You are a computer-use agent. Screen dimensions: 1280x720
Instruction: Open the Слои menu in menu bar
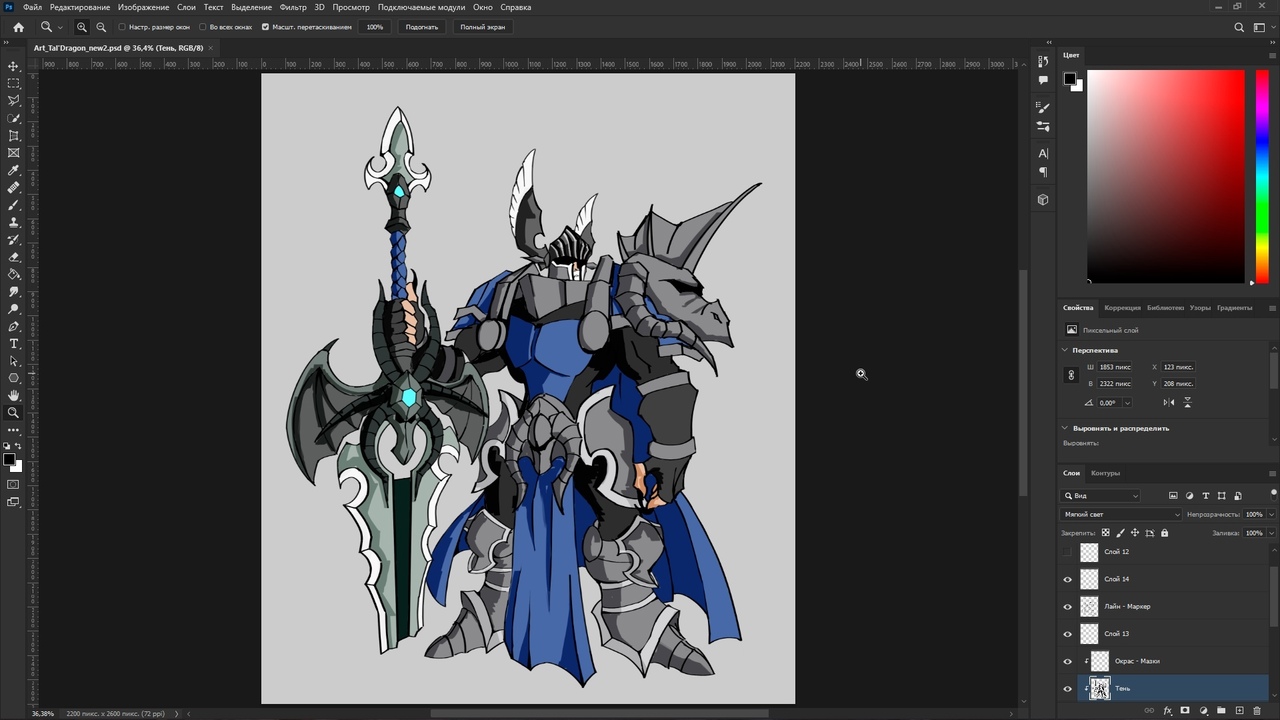186,7
